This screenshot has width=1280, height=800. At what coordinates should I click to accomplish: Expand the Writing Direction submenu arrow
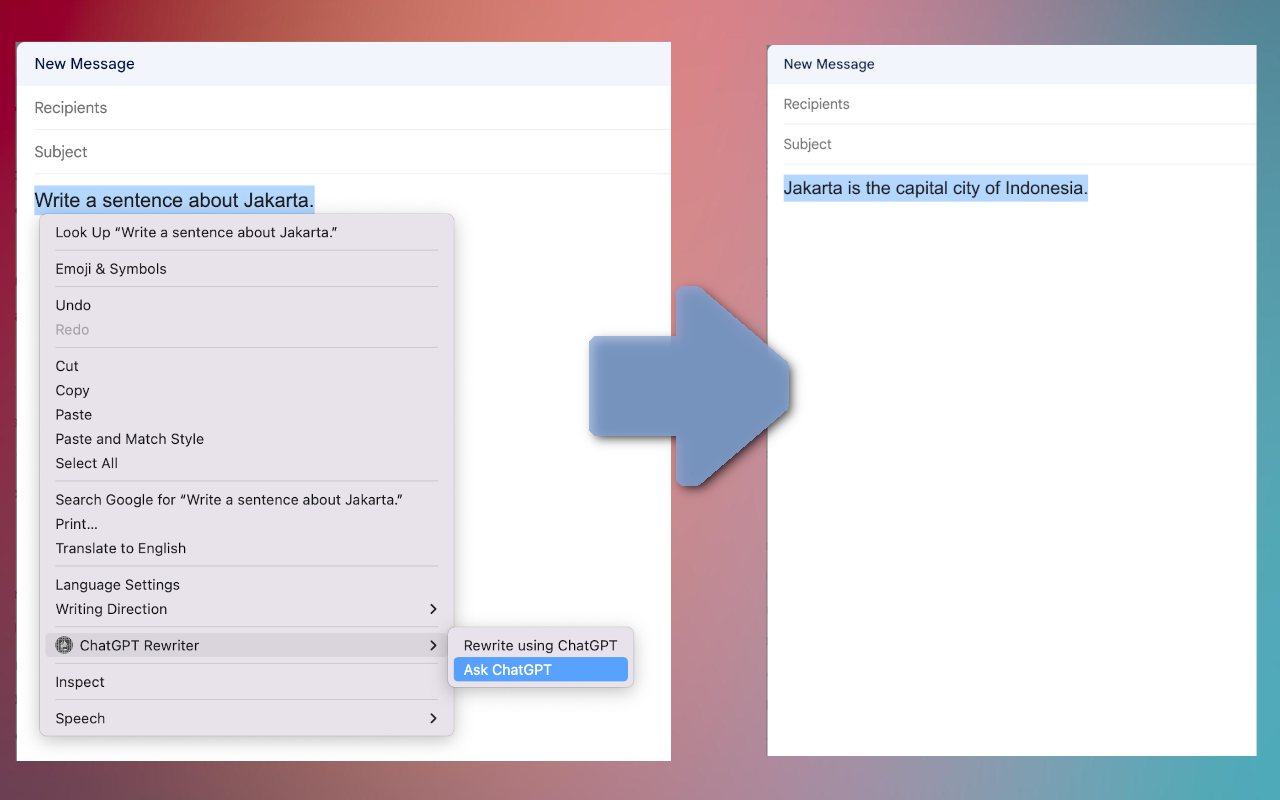(433, 609)
